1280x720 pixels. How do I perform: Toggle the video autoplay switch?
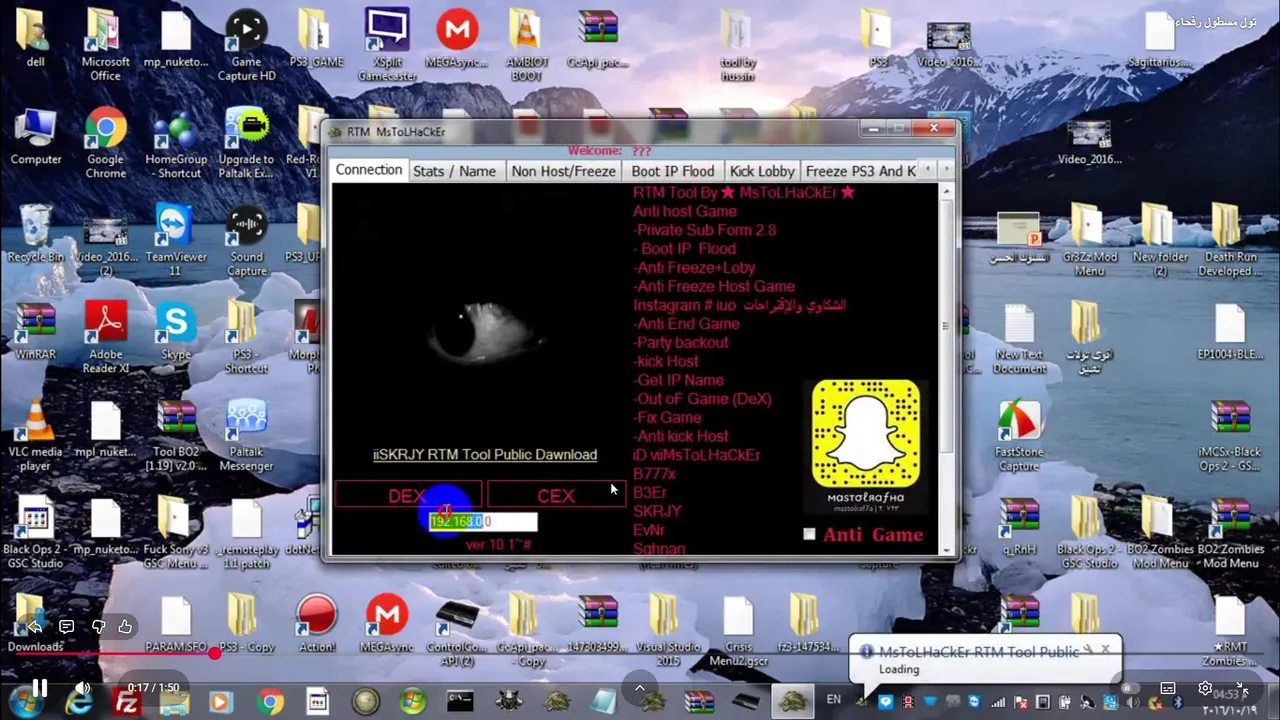pyautogui.click(x=1131, y=688)
